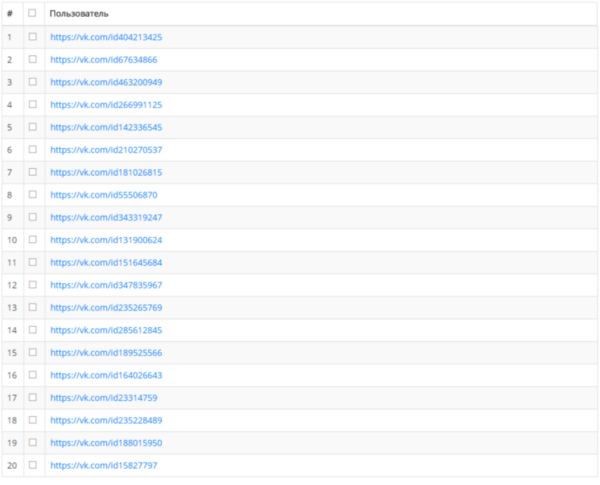The image size is (600, 485).
Task: Open link https://vk.com/id188015950
Action: pyautogui.click(x=106, y=443)
